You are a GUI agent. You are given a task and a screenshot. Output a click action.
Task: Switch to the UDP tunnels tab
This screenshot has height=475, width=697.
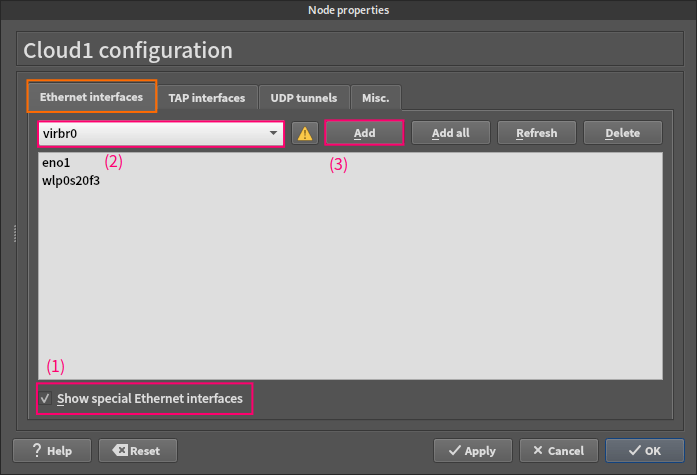click(304, 97)
